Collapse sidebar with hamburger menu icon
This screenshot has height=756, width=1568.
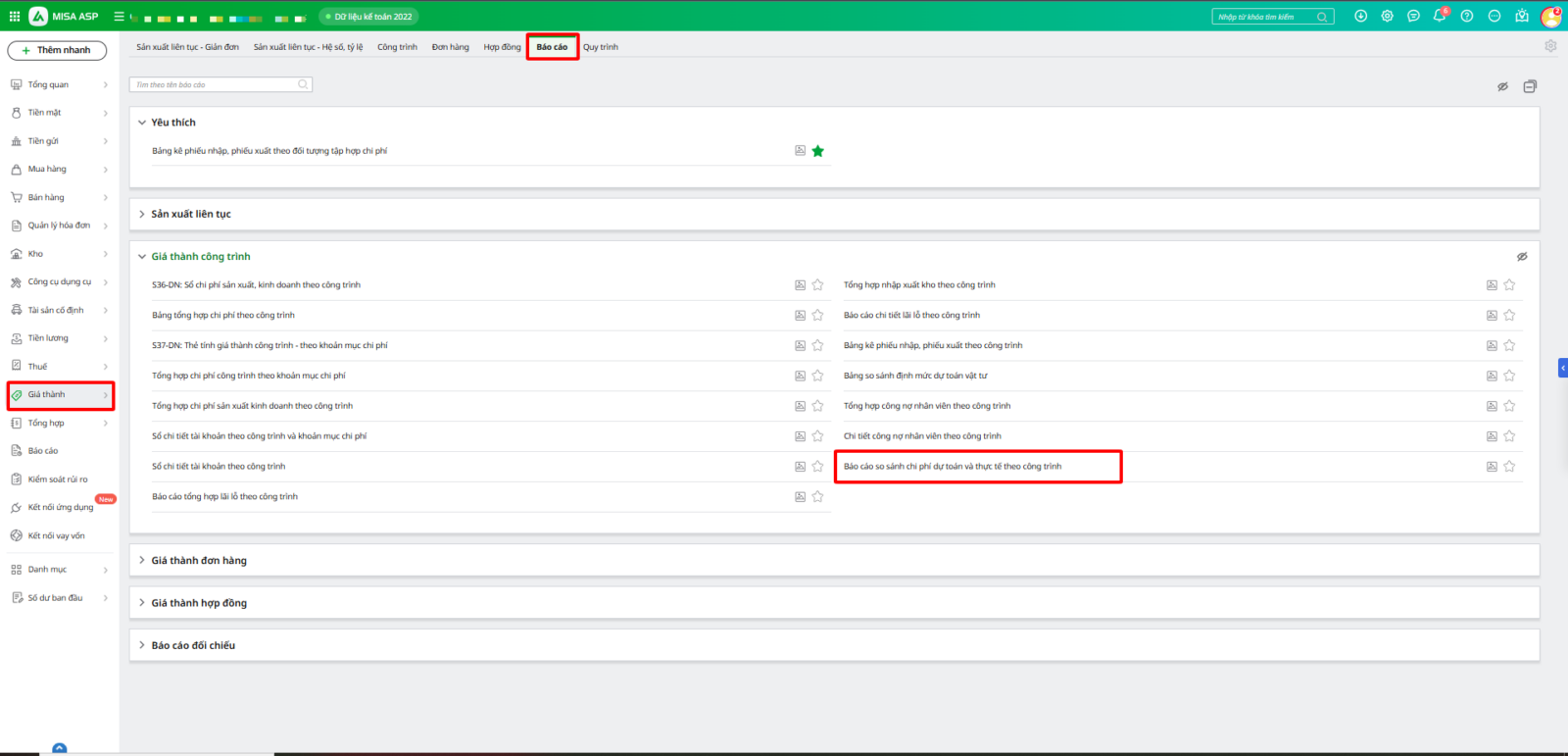[x=119, y=17]
